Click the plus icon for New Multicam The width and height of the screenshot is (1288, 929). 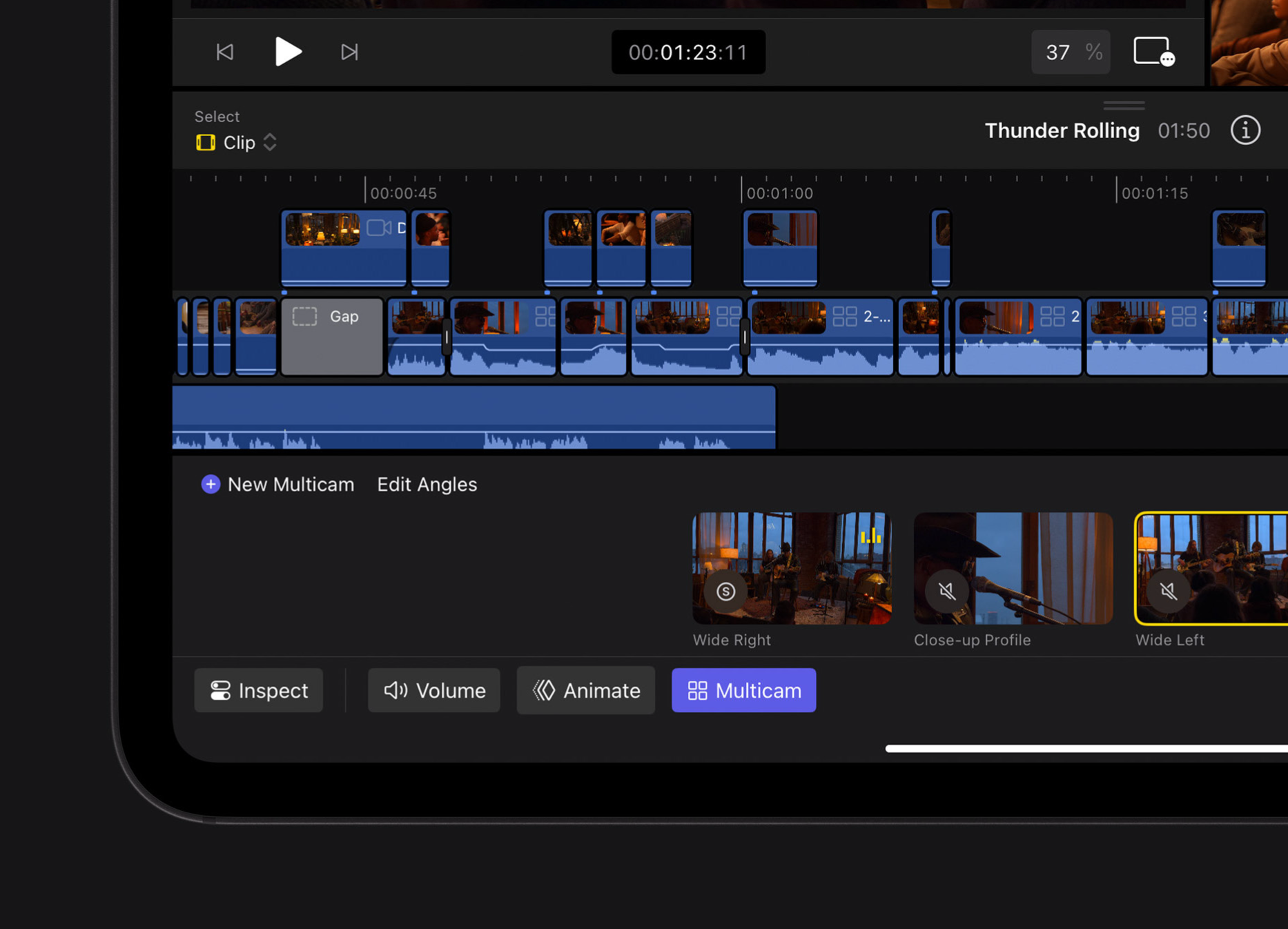[211, 485]
